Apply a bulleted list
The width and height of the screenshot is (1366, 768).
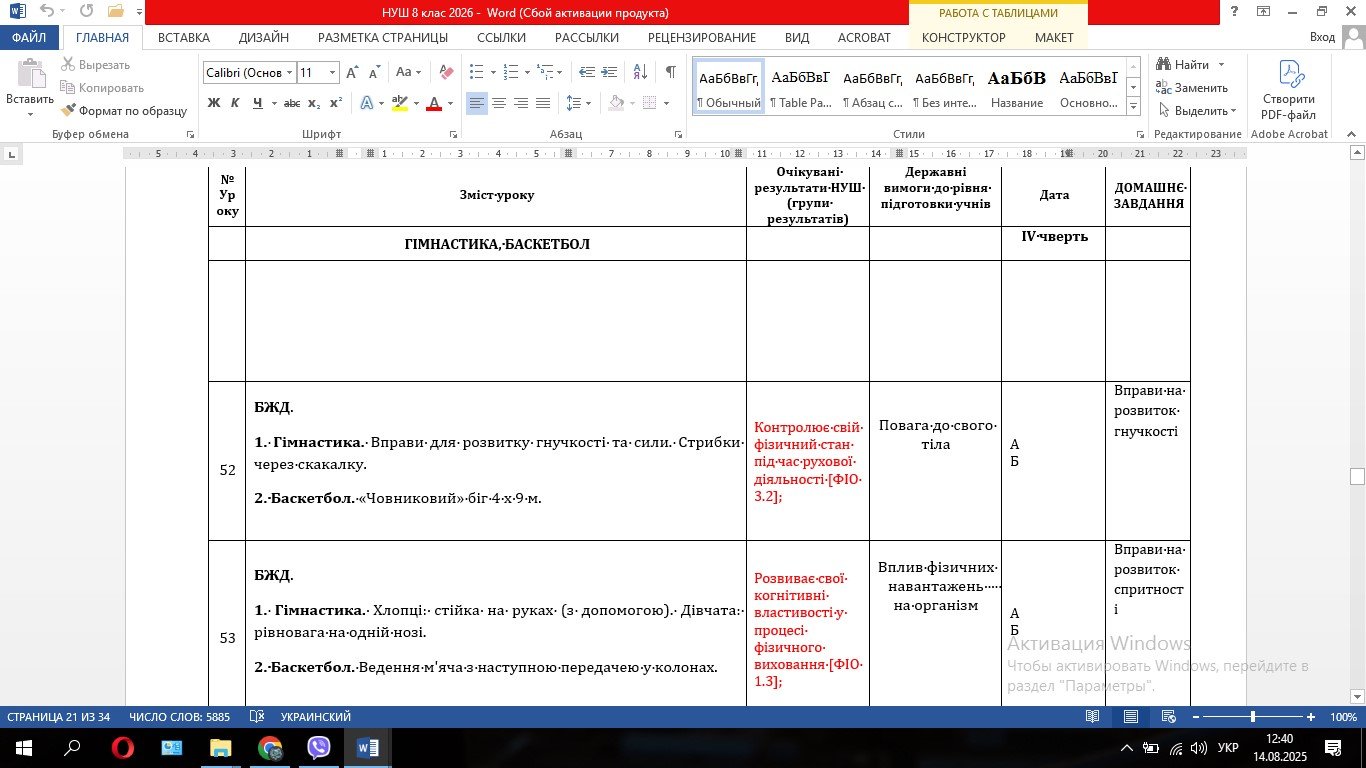click(x=477, y=73)
